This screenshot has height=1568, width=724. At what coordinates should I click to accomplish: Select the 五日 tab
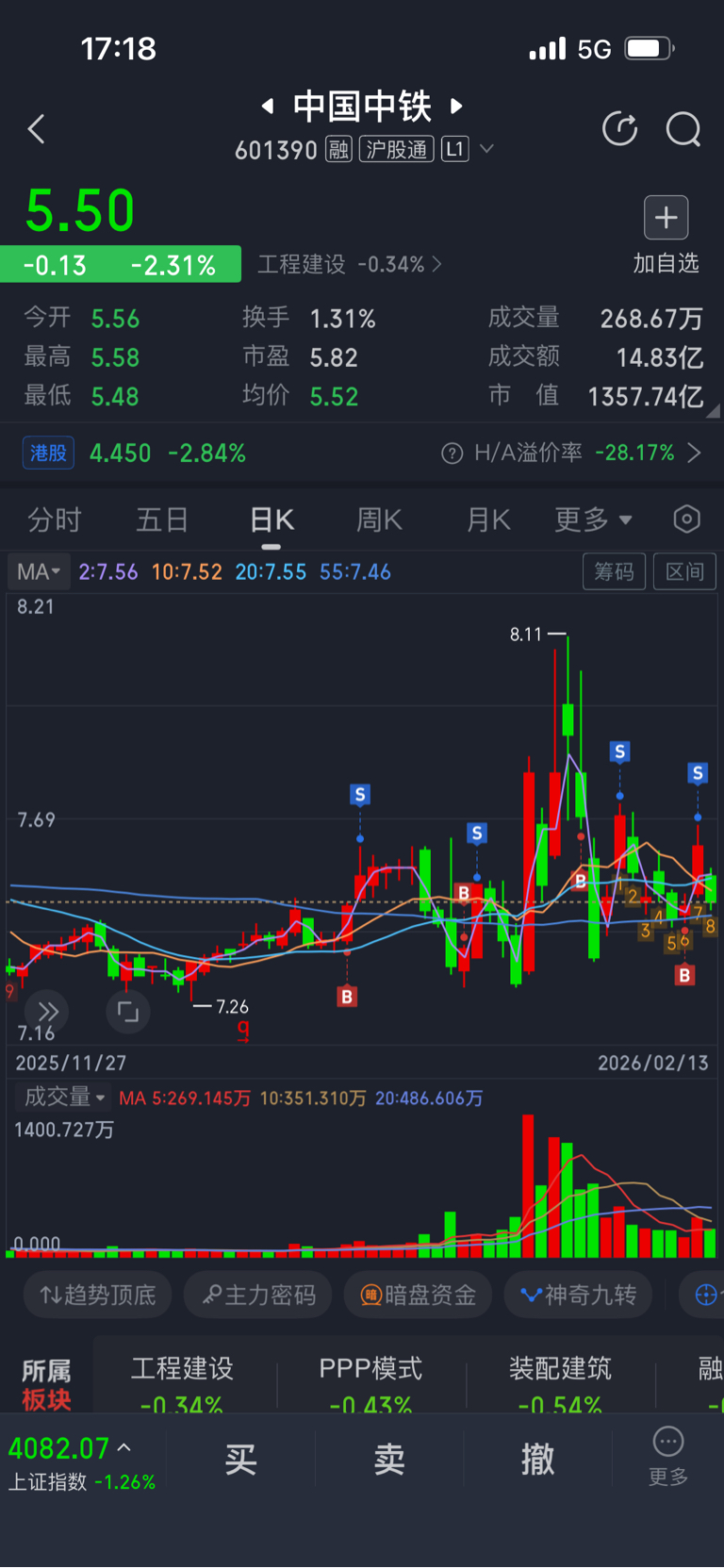162,520
